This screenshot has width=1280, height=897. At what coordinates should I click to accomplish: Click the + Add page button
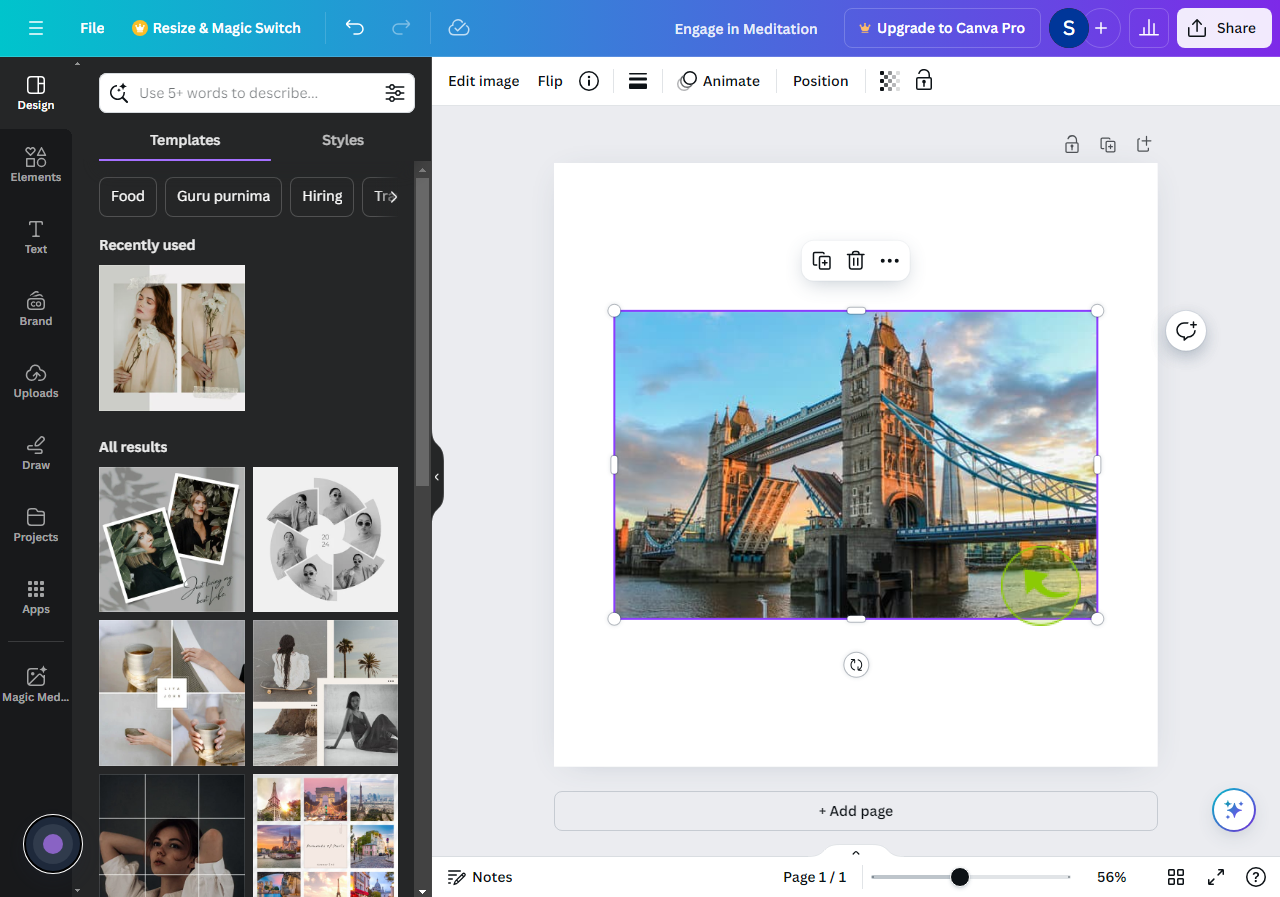tap(856, 811)
